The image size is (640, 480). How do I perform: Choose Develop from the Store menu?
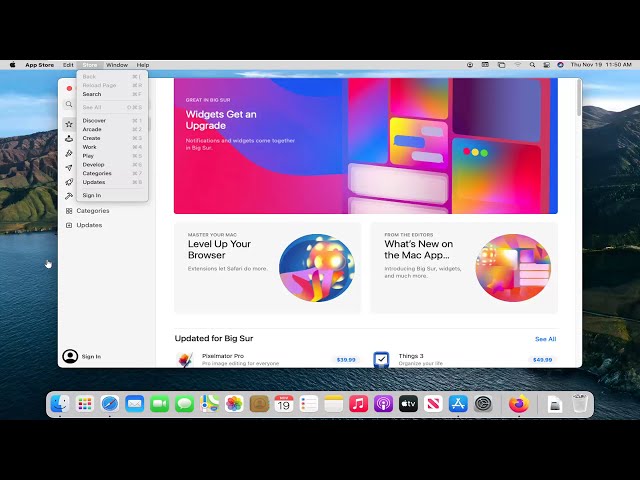pyautogui.click(x=112, y=164)
